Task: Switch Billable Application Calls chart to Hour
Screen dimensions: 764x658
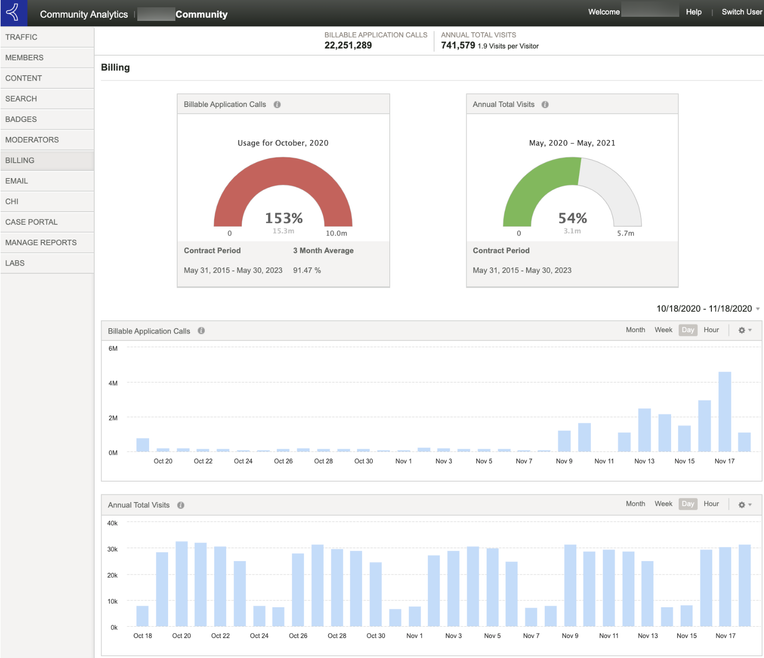Action: tap(711, 330)
